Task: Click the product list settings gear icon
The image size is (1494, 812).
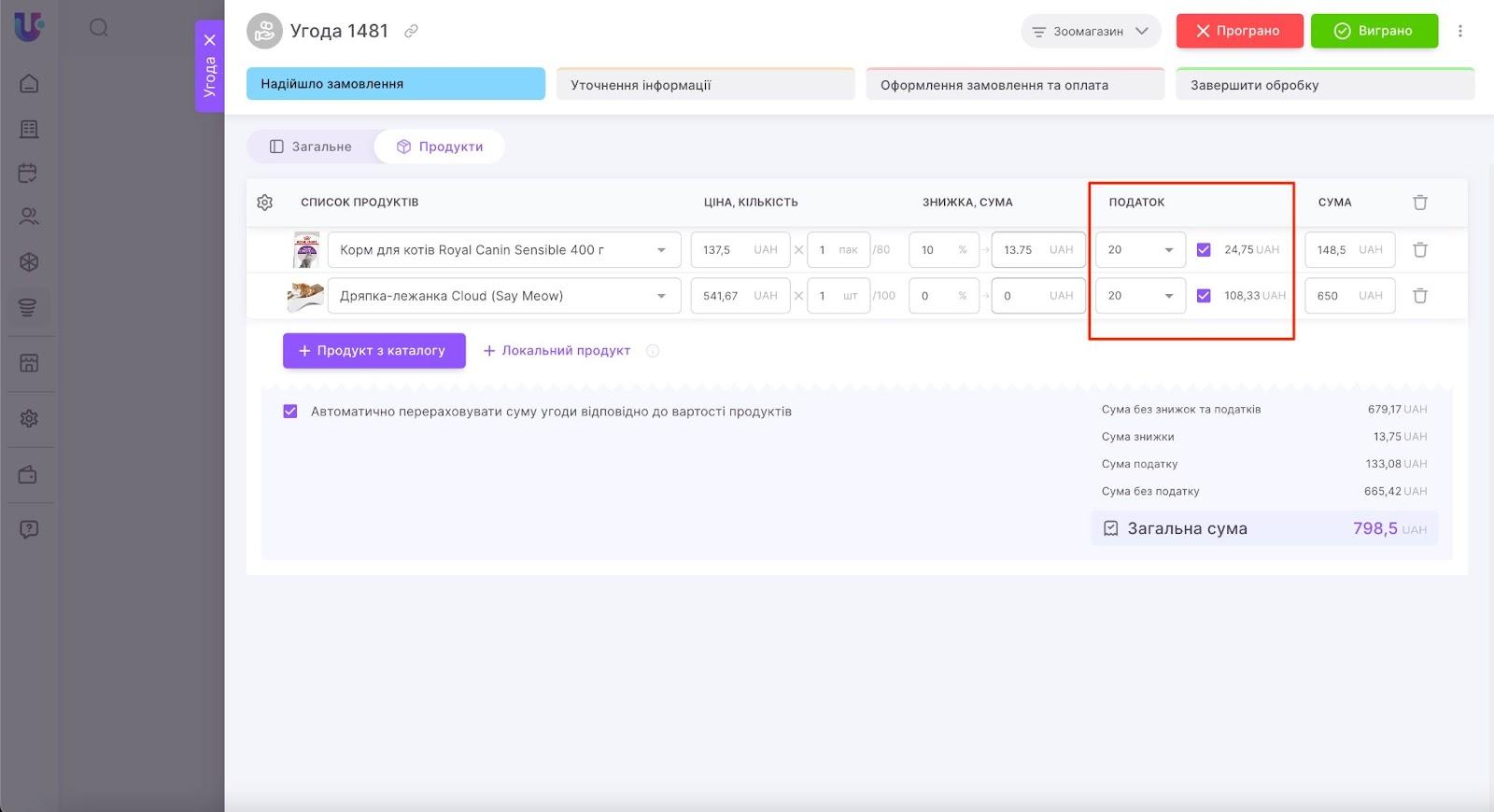Action: [x=265, y=203]
